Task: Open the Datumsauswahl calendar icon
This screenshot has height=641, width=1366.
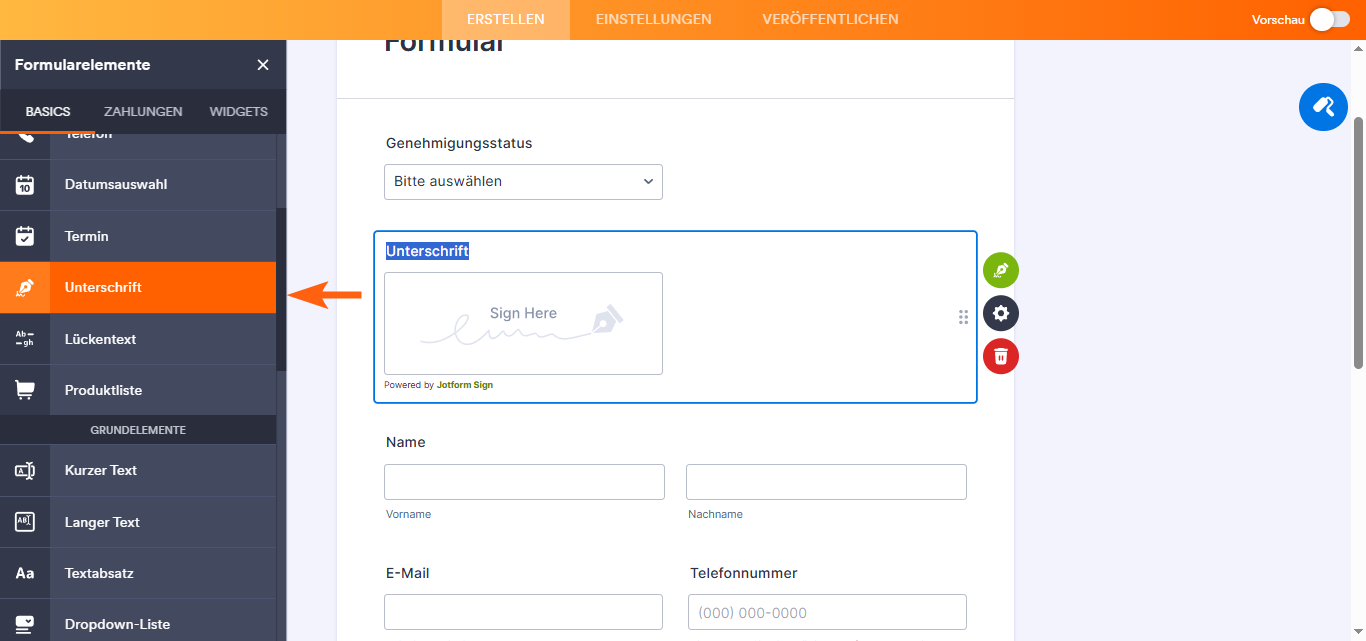Action: [25, 185]
